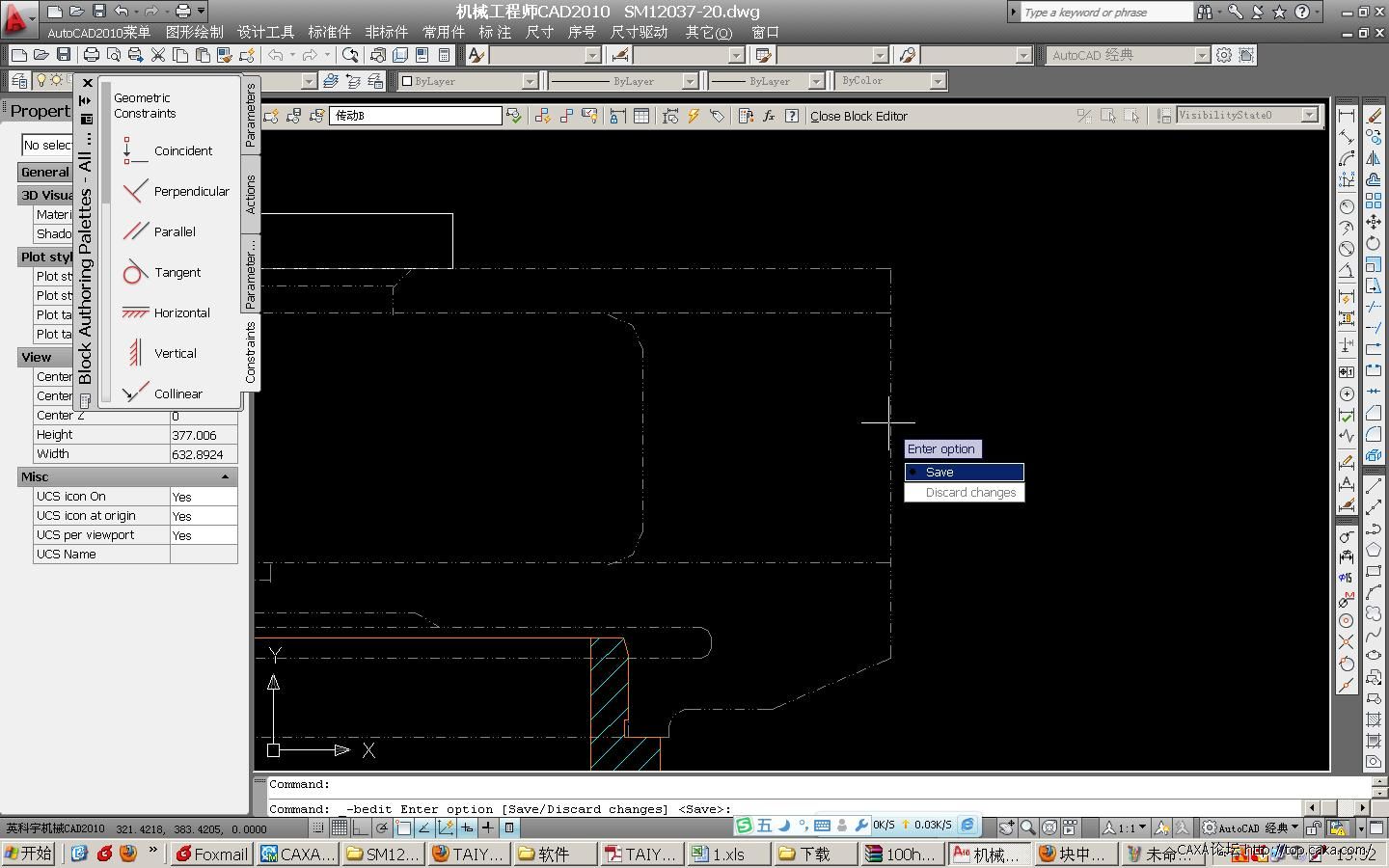Collapse the Misc properties section
1389x868 pixels.
(225, 476)
